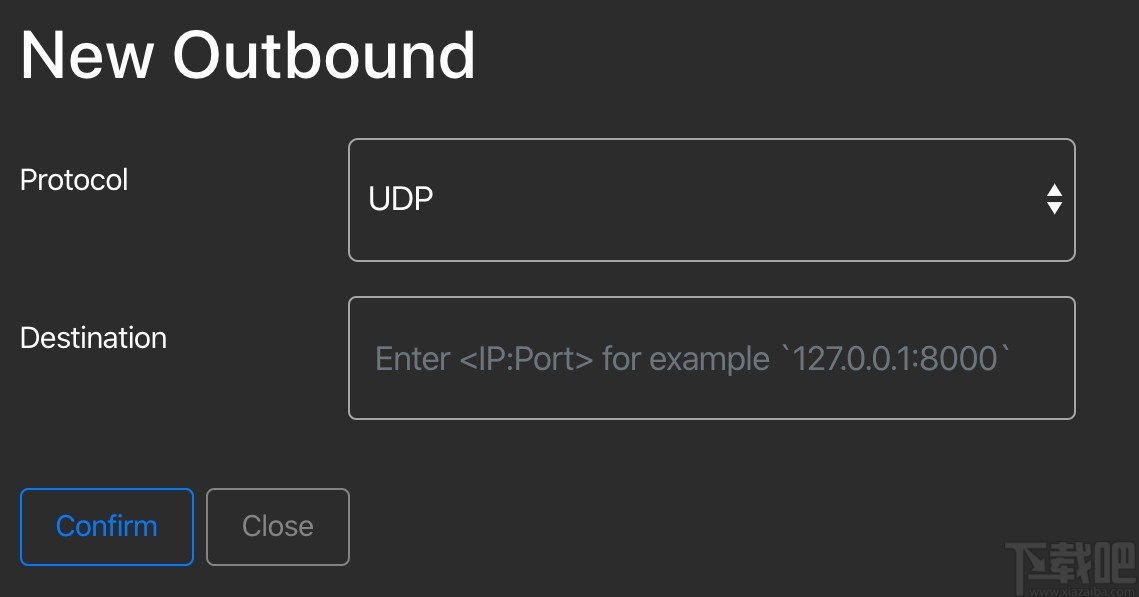Open the Protocol dropdown showing UDP
Image resolution: width=1139 pixels, height=597 pixels.
click(711, 200)
